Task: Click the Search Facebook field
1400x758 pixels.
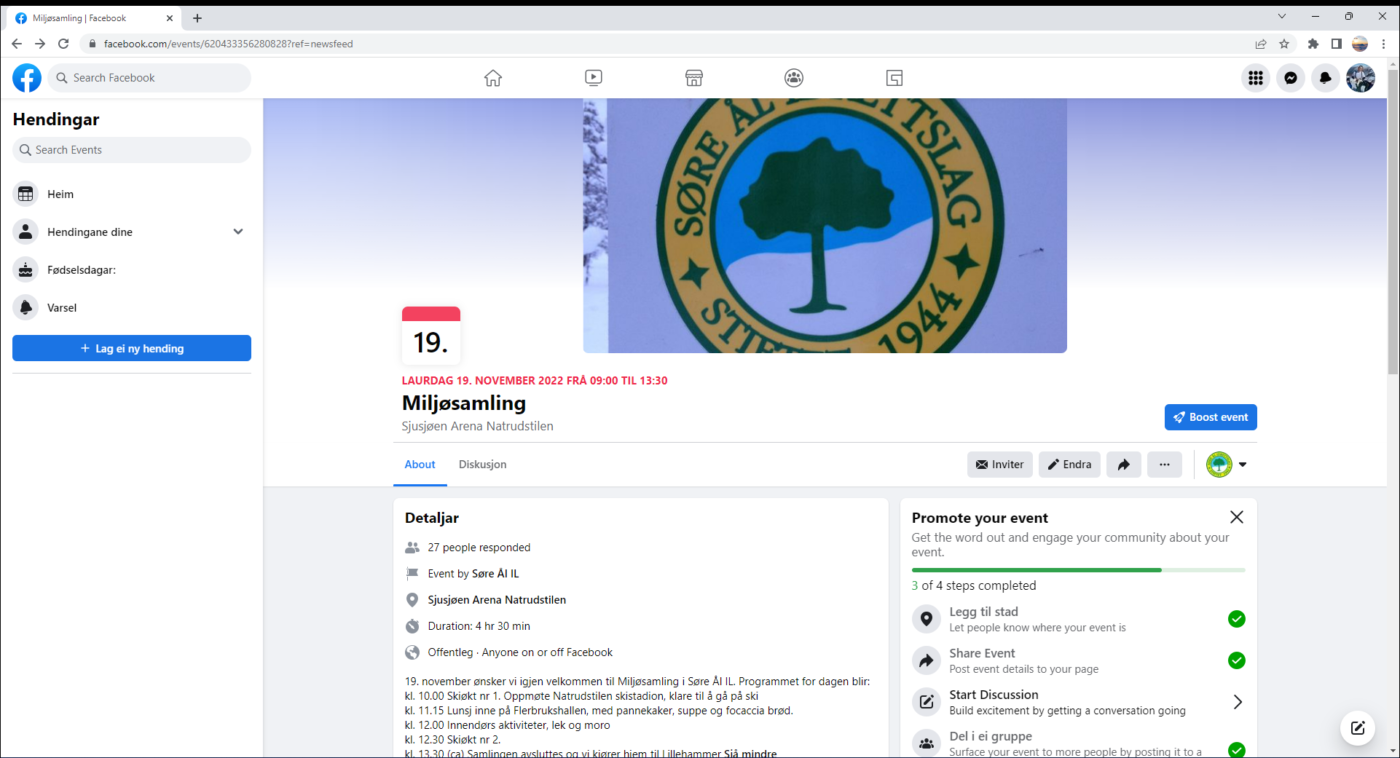Action: click(x=149, y=78)
